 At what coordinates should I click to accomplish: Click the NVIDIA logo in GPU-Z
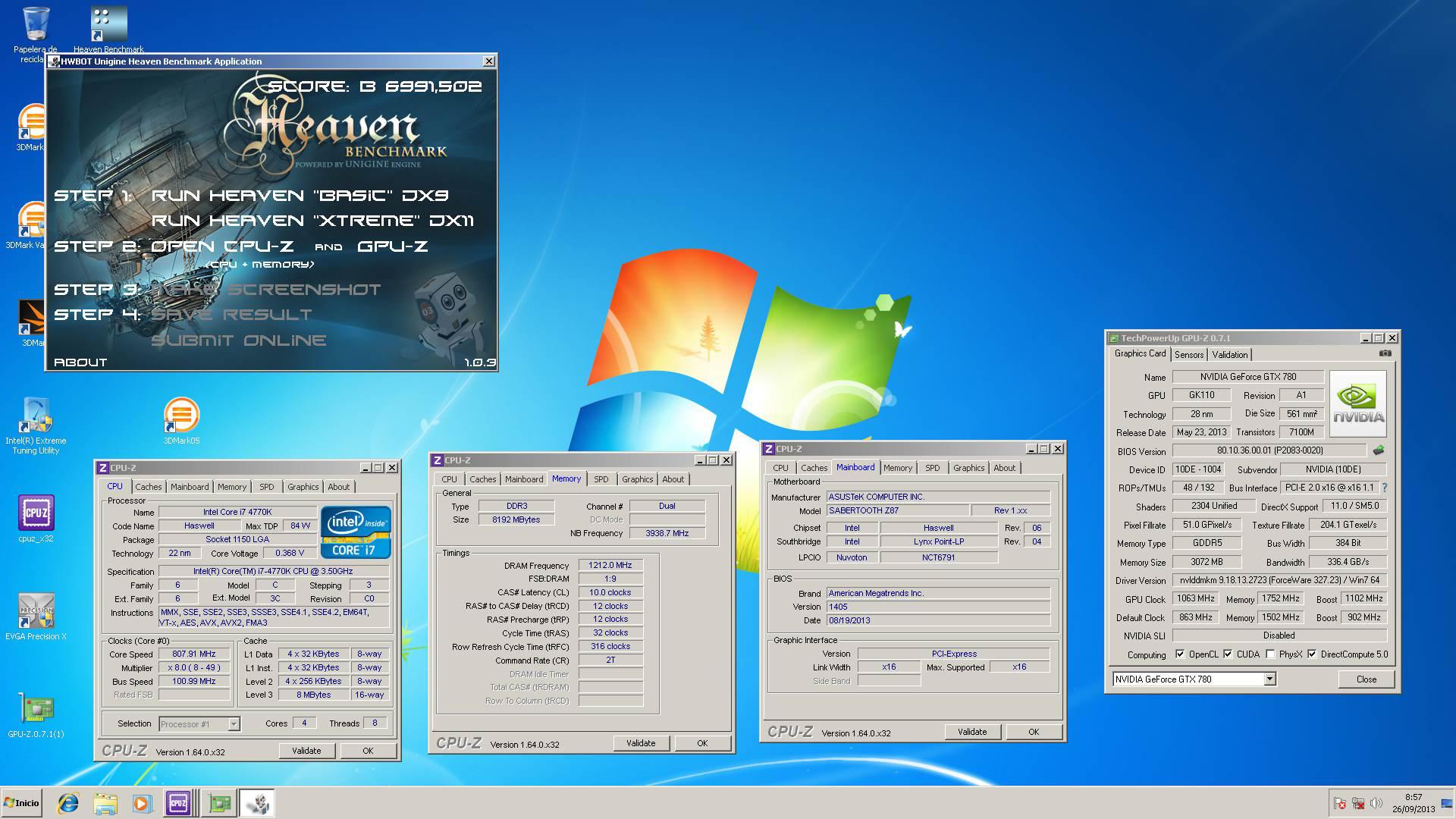(1358, 403)
